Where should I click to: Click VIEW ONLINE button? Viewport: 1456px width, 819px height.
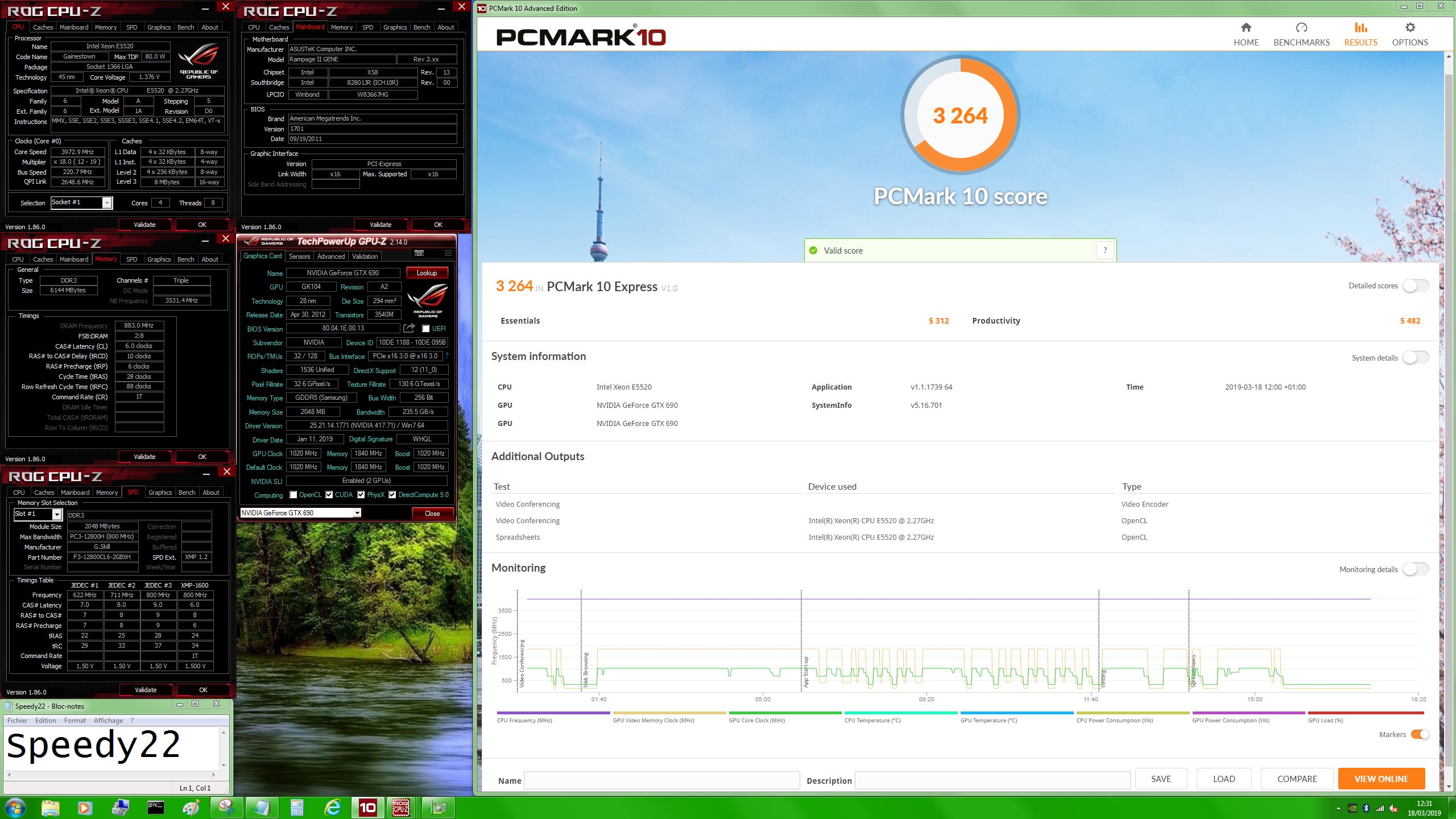click(1381, 779)
